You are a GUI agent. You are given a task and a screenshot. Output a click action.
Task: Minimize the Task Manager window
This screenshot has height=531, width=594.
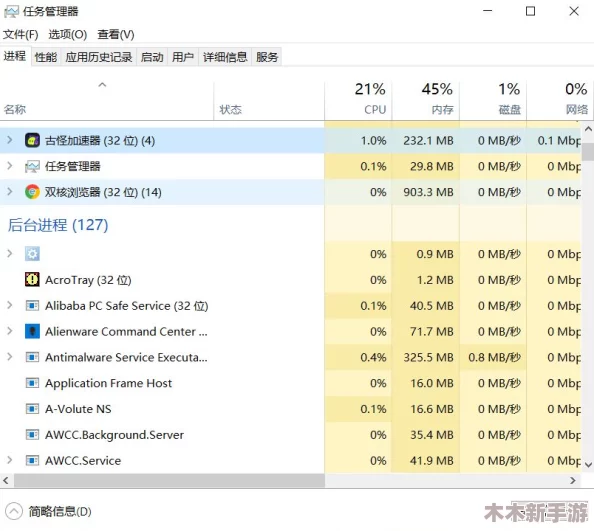(488, 11)
